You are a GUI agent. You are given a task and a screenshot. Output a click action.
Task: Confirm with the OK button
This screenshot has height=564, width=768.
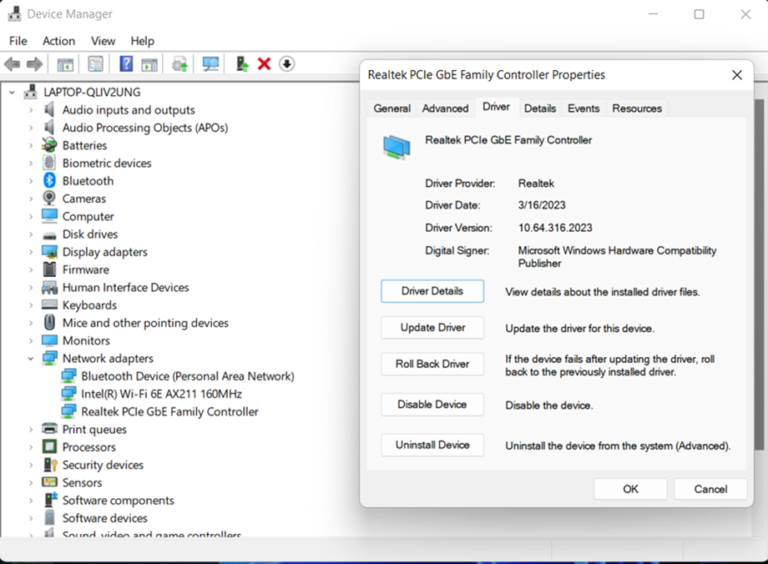630,489
